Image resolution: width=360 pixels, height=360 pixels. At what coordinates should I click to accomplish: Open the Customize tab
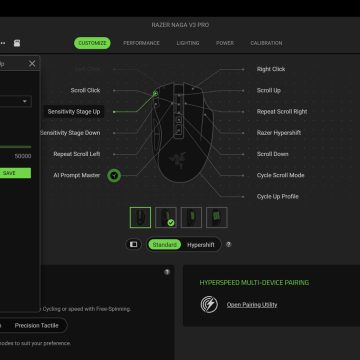(92, 43)
